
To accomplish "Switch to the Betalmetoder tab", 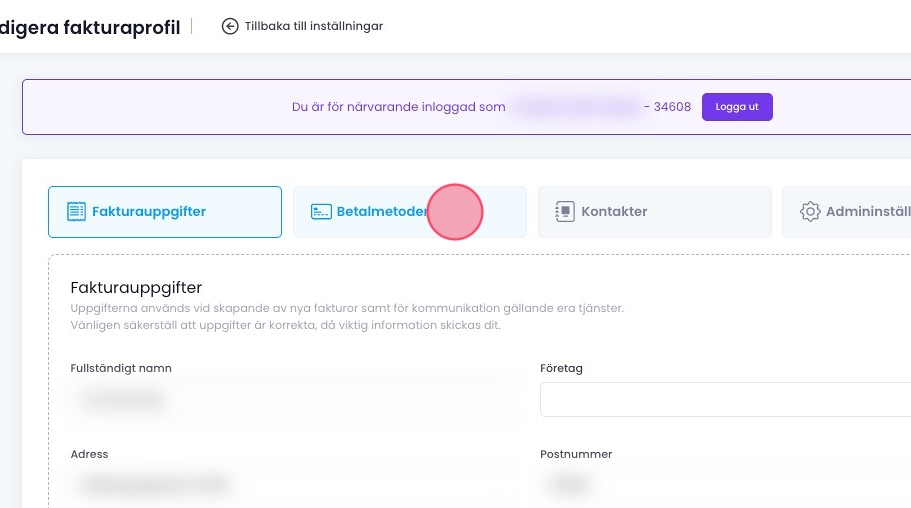I will pyautogui.click(x=381, y=212).
